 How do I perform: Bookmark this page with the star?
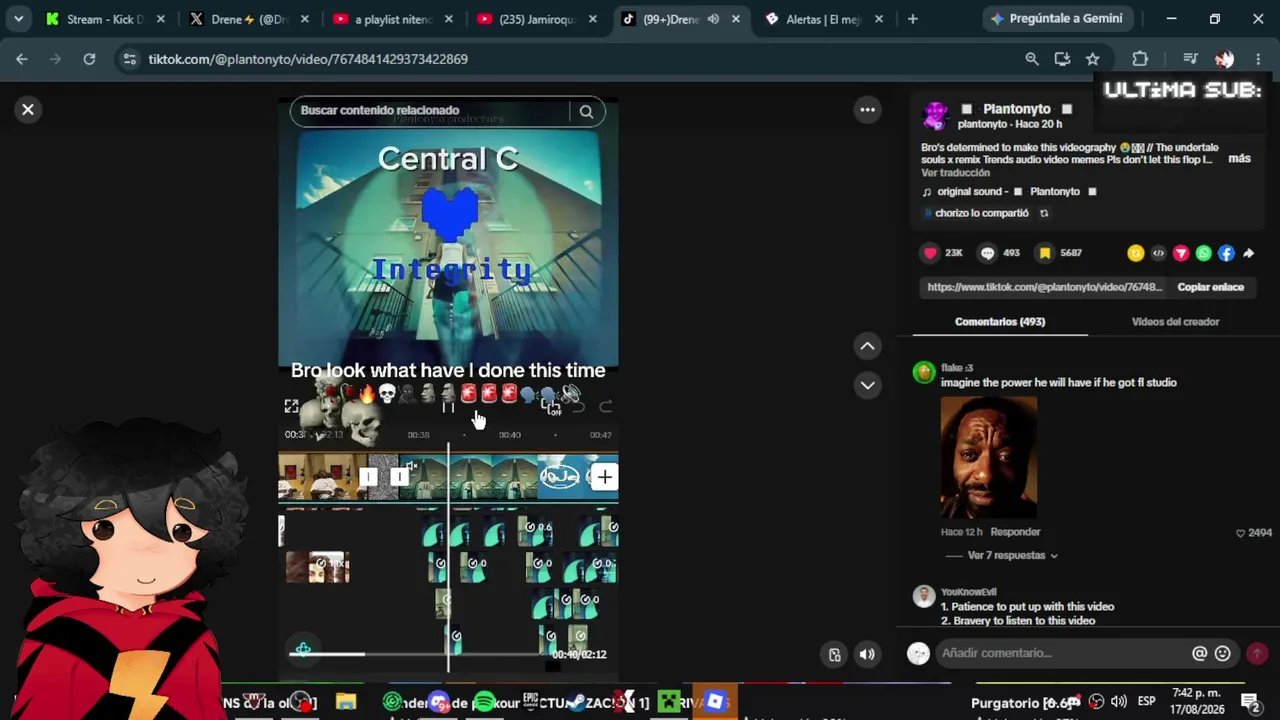1093,59
